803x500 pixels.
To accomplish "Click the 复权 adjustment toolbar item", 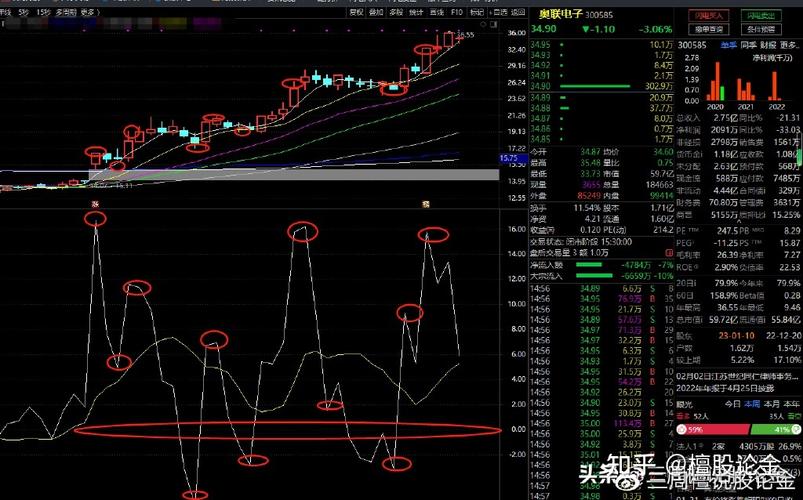I will (357, 14).
